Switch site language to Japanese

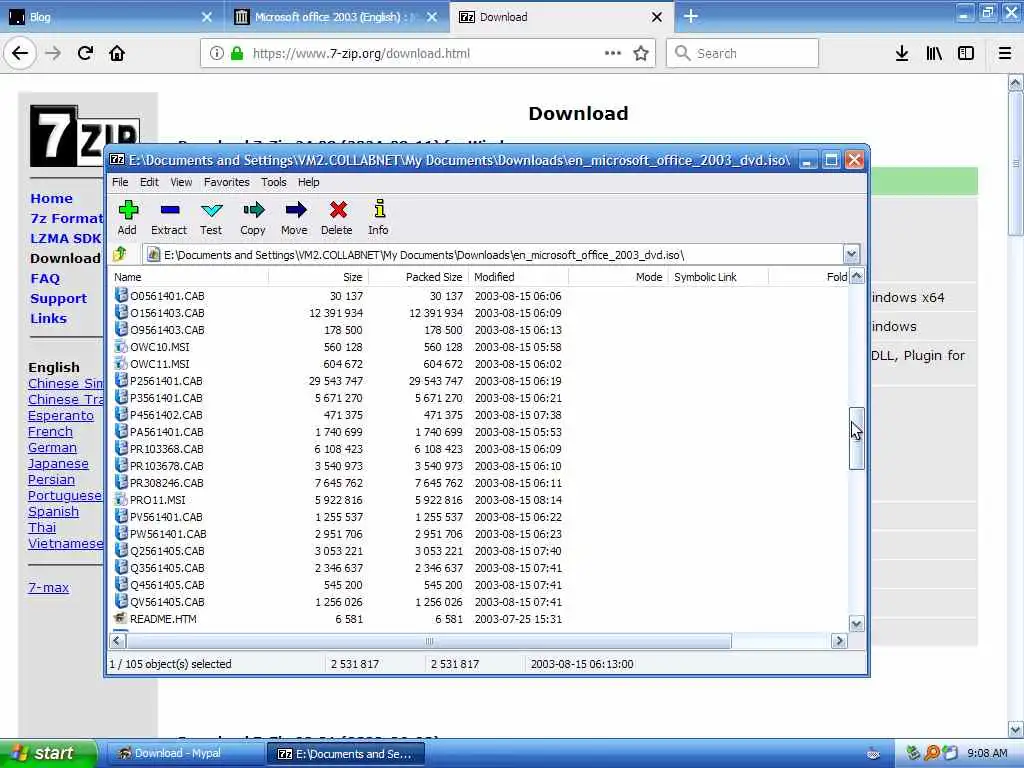[58, 464]
